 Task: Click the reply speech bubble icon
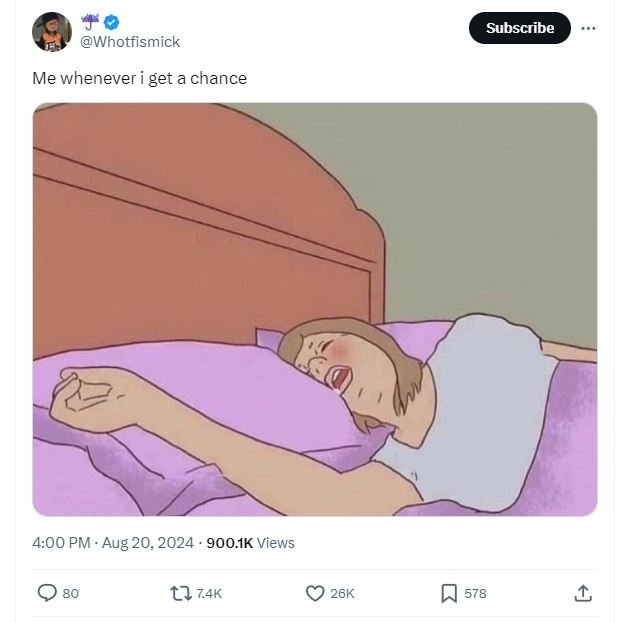(47, 593)
